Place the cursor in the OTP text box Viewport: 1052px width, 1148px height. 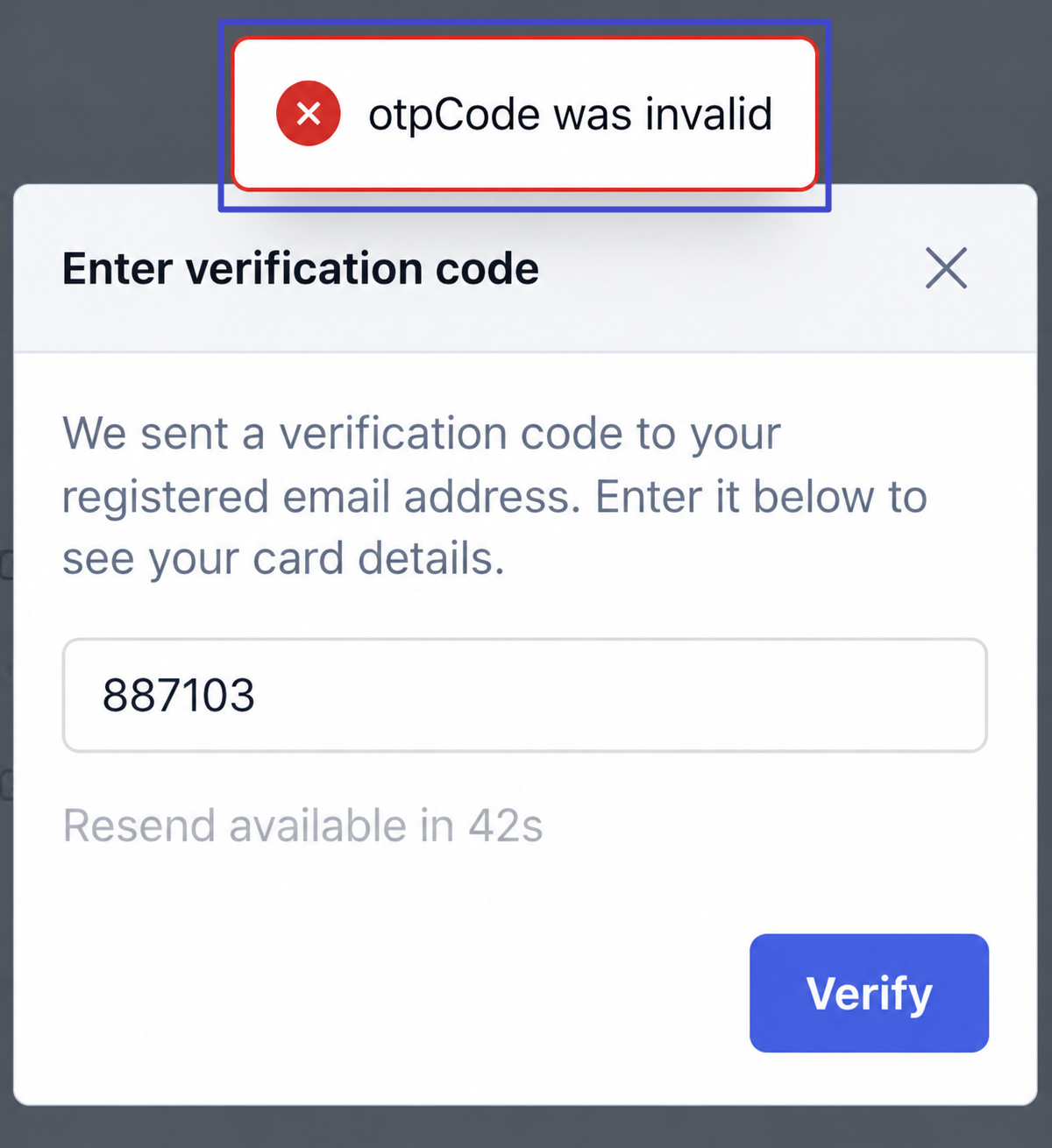click(x=525, y=695)
